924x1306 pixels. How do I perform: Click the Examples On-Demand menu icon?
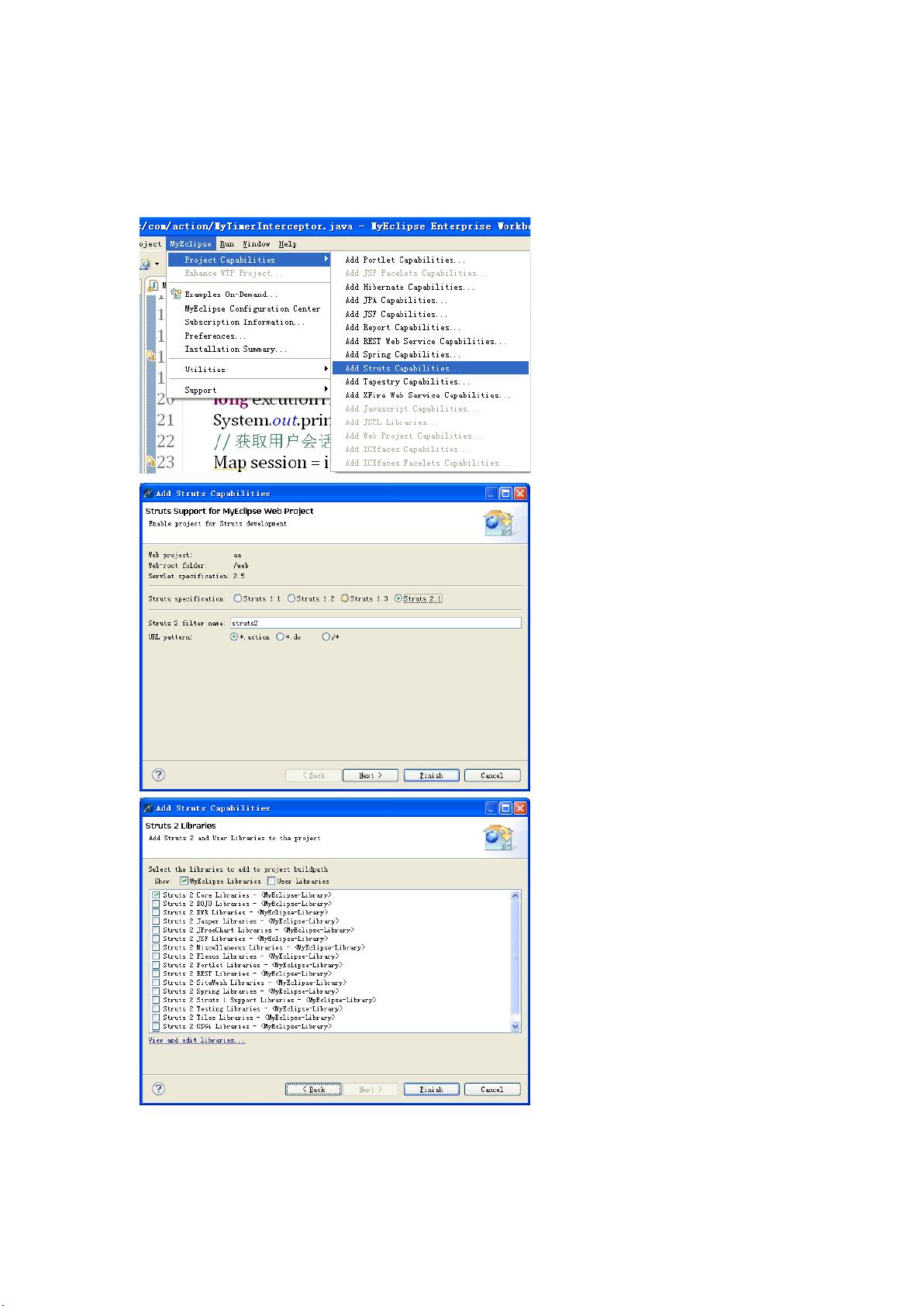176,295
